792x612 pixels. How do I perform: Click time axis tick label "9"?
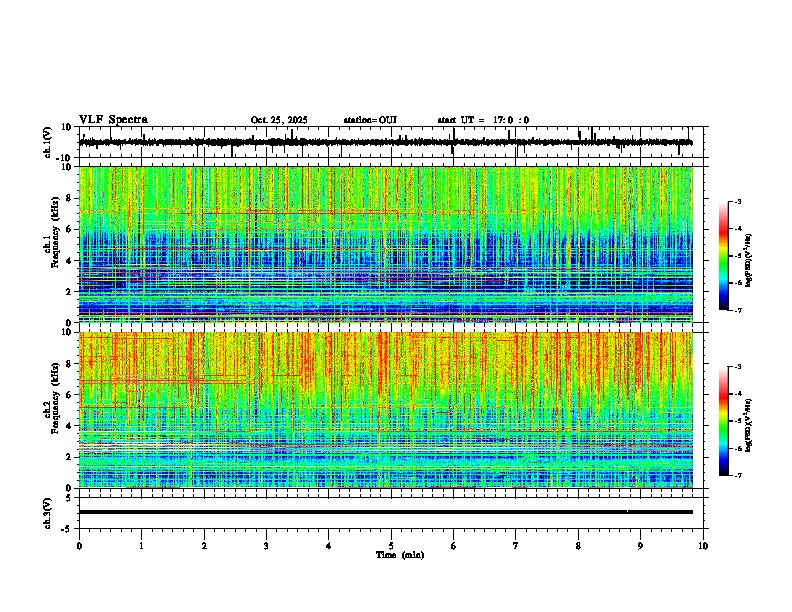[640, 546]
